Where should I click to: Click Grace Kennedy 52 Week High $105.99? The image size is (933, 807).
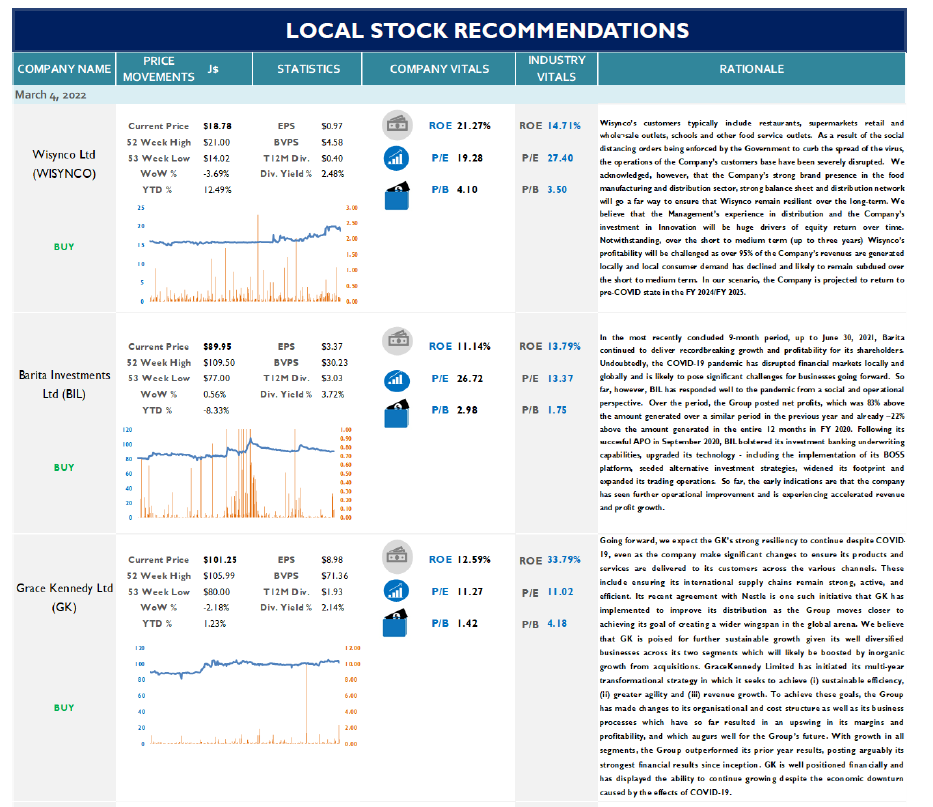[x=219, y=576]
